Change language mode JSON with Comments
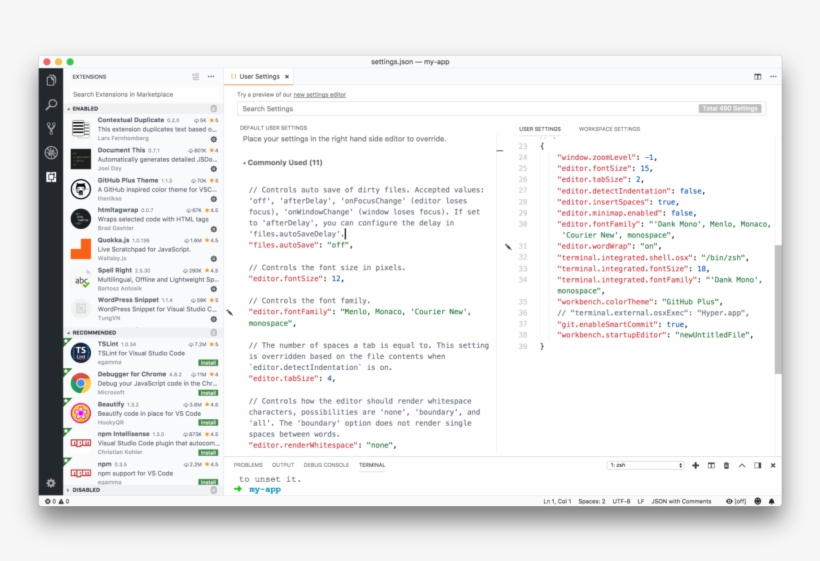 tap(681, 501)
